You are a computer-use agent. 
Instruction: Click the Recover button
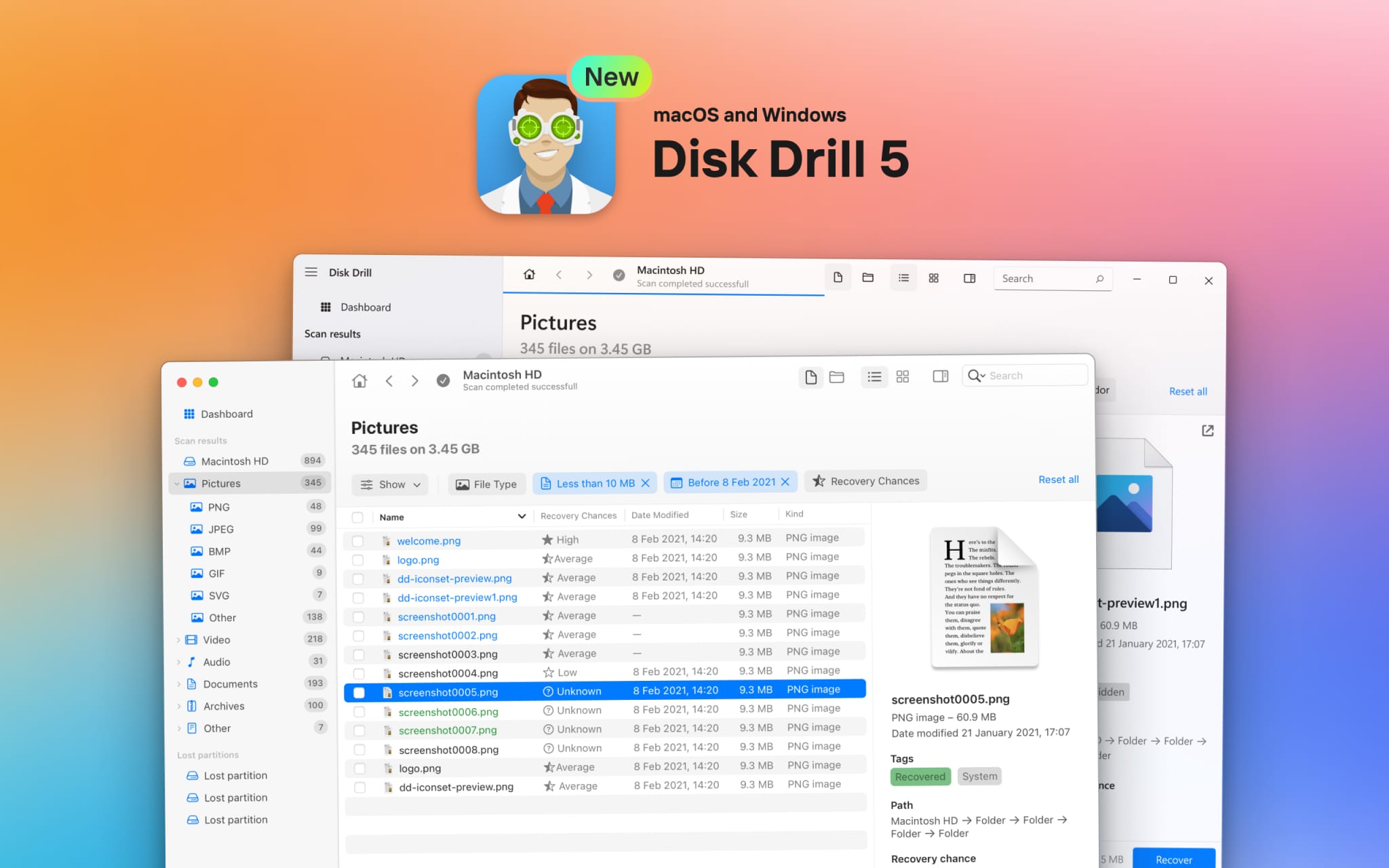click(1173, 858)
